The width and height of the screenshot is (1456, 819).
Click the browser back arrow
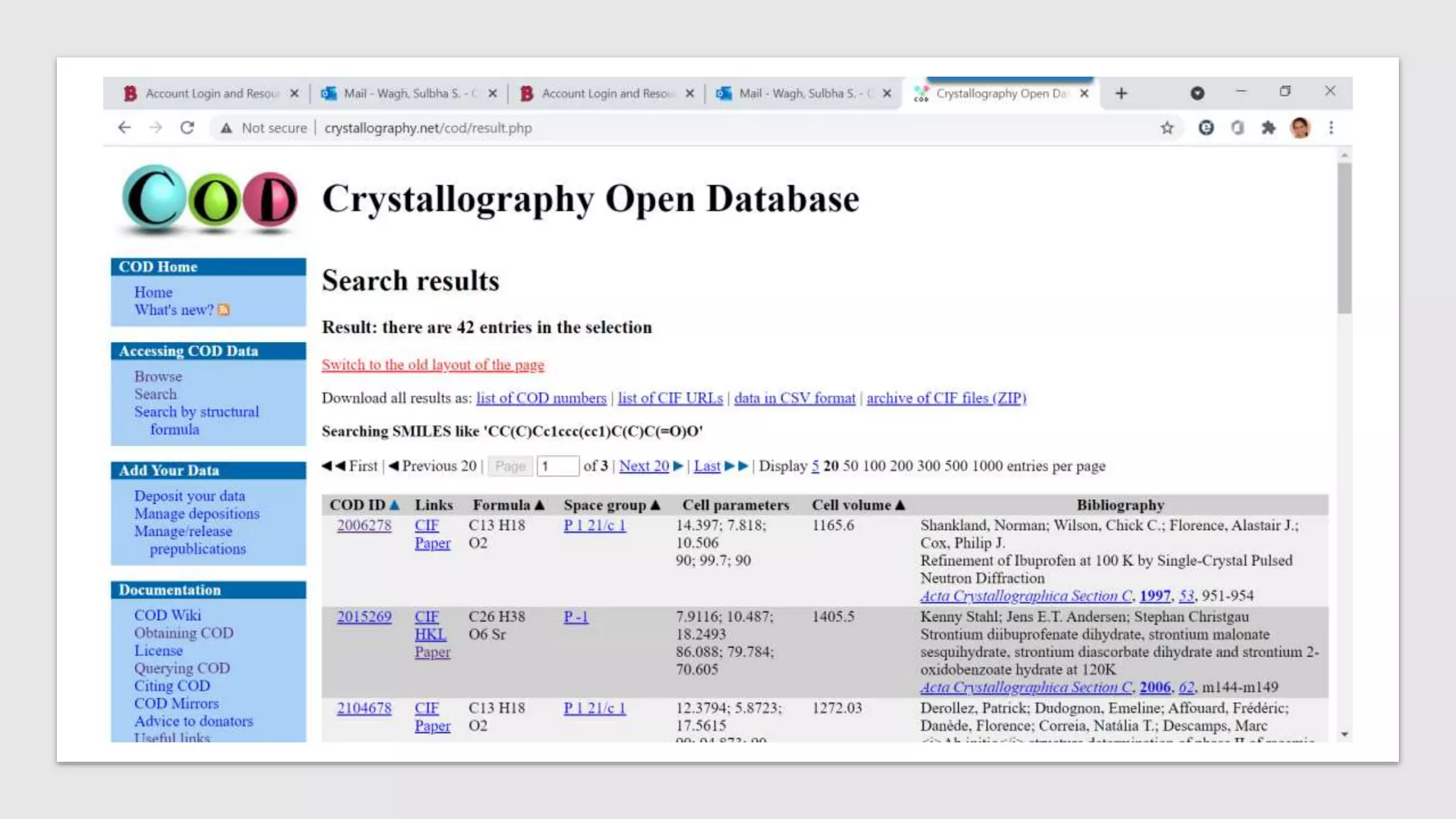tap(125, 128)
